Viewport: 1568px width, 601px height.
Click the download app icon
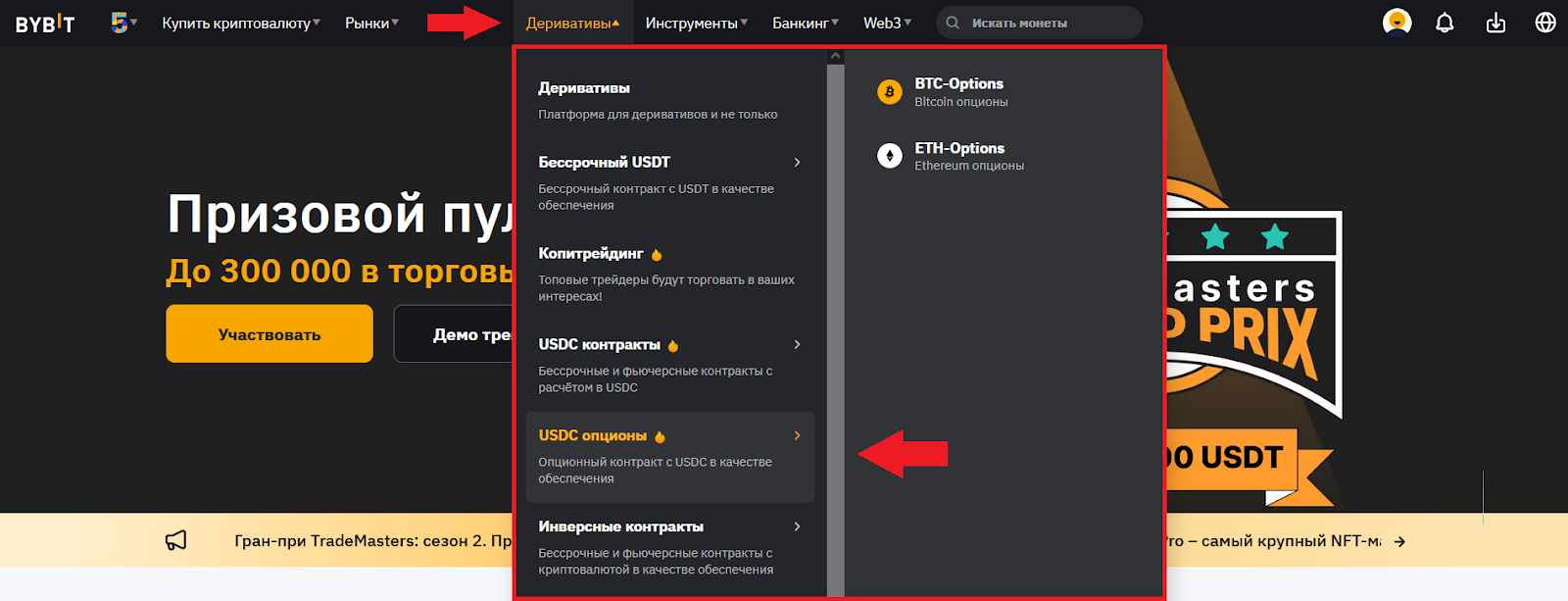[x=1495, y=23]
